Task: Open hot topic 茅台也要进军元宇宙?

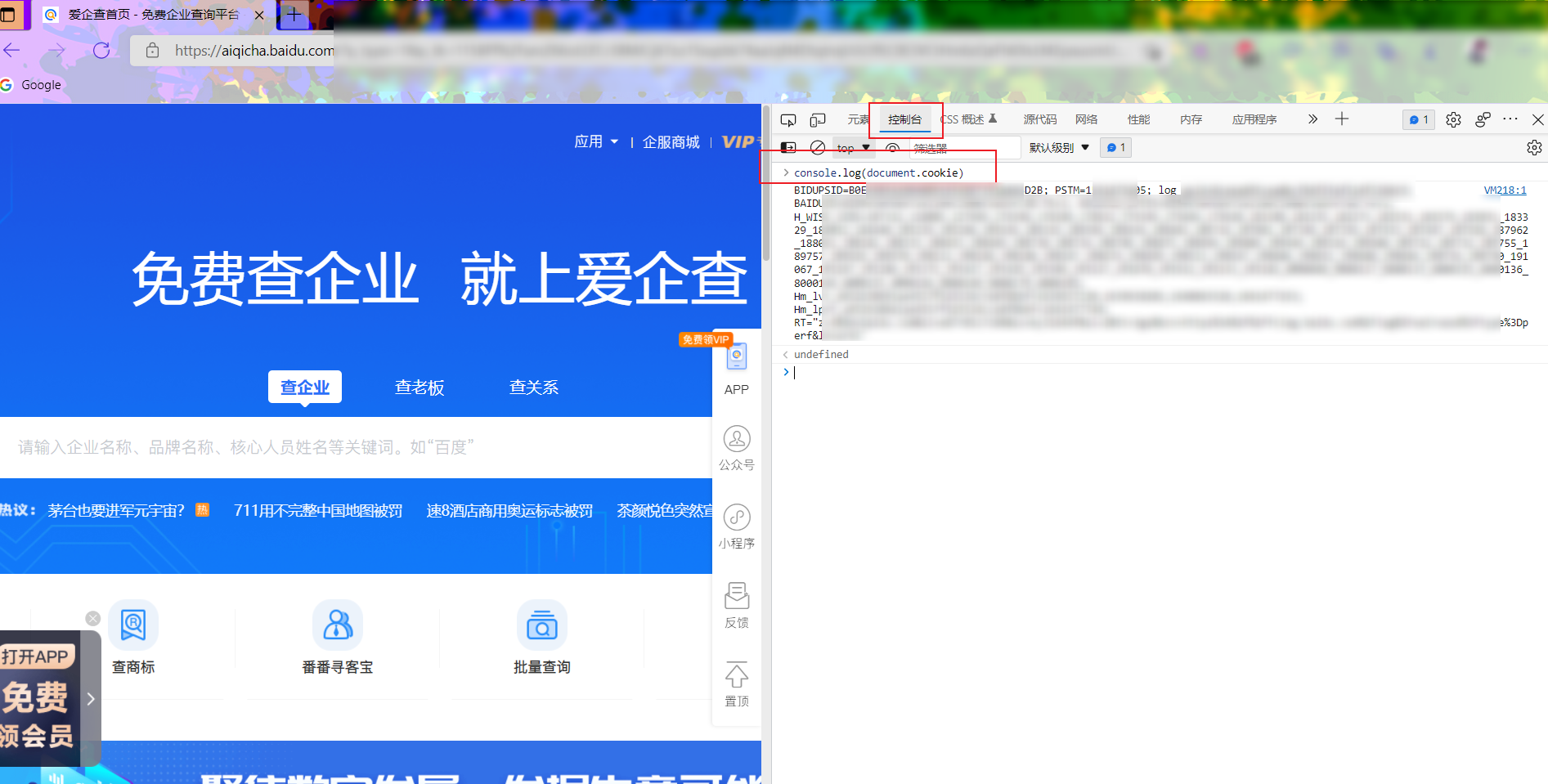Action: click(x=116, y=511)
